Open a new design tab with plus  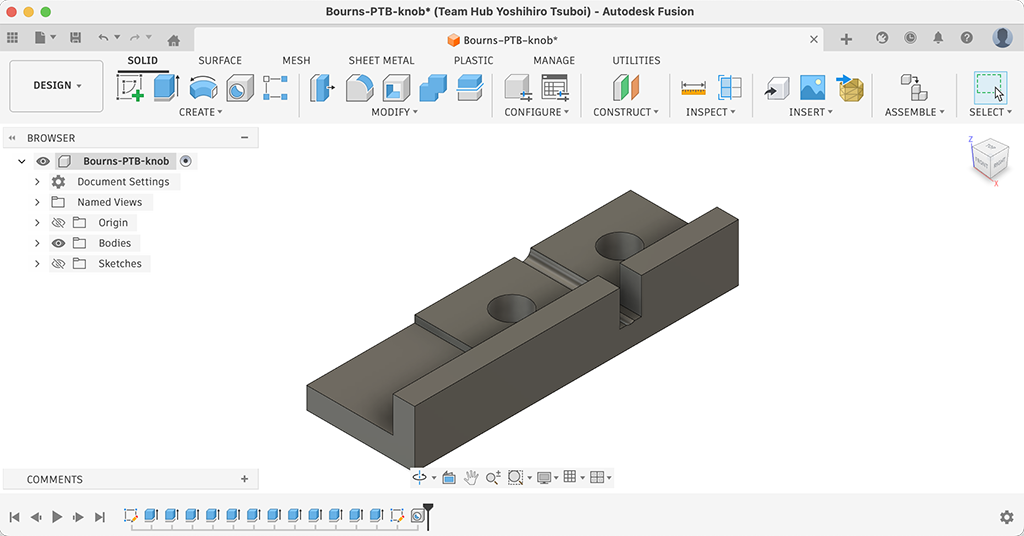click(x=846, y=39)
